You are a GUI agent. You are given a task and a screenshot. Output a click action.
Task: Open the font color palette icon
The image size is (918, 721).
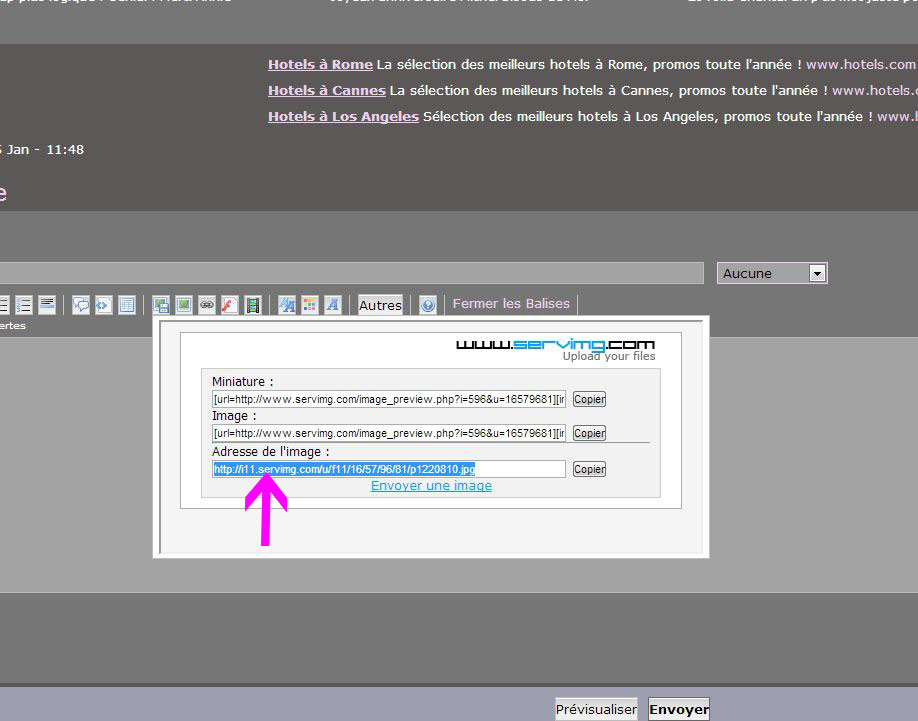pyautogui.click(x=310, y=305)
